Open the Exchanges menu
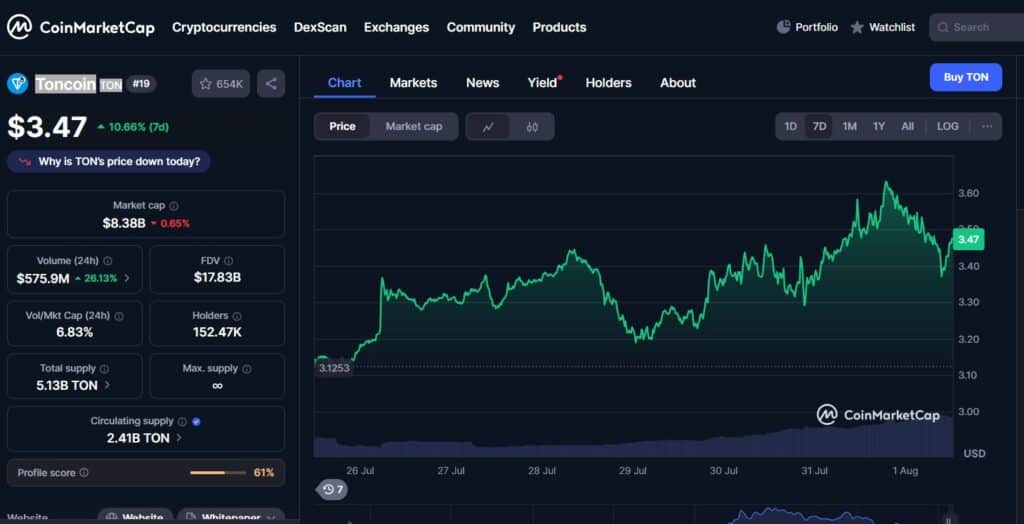This screenshot has width=1024, height=524. 396,27
